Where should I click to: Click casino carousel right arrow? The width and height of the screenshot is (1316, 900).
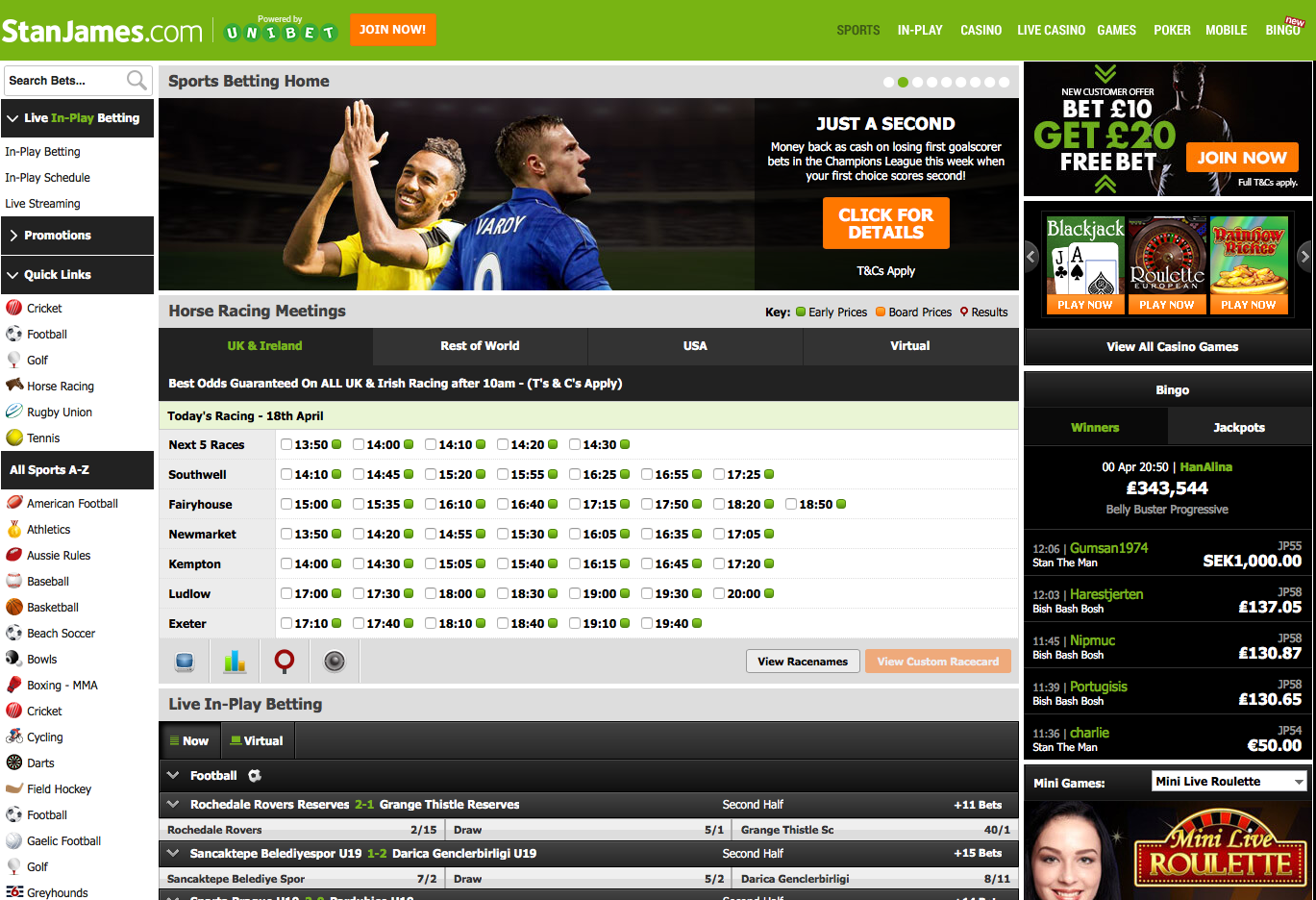tap(1304, 256)
